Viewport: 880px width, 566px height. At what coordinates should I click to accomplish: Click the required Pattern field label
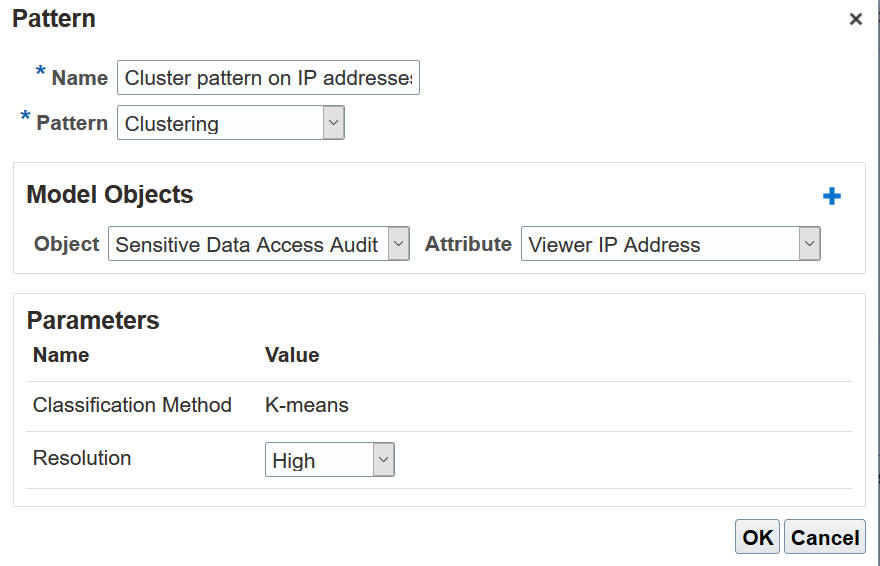tap(72, 123)
